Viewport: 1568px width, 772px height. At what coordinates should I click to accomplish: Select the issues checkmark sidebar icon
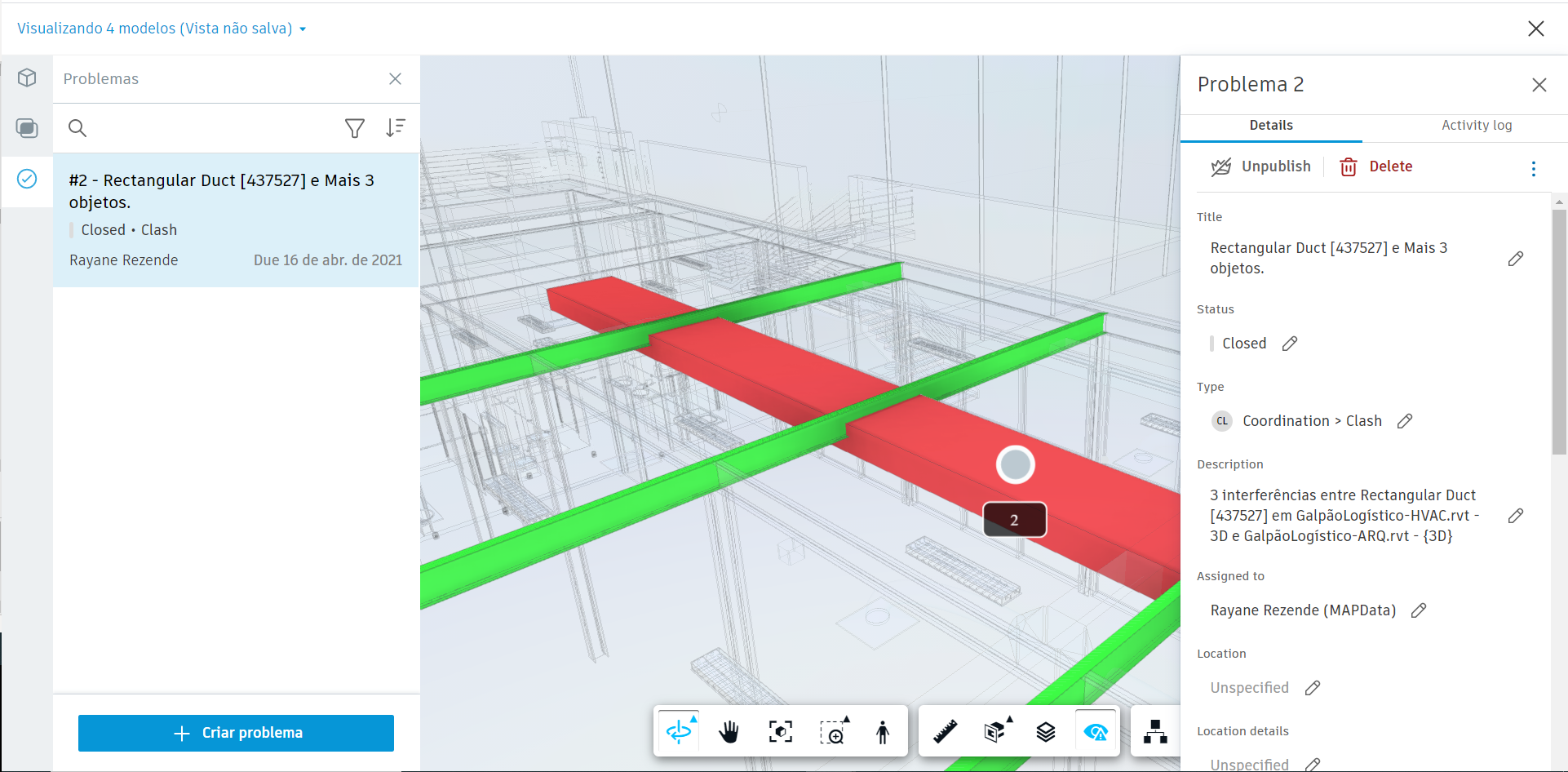point(27,180)
